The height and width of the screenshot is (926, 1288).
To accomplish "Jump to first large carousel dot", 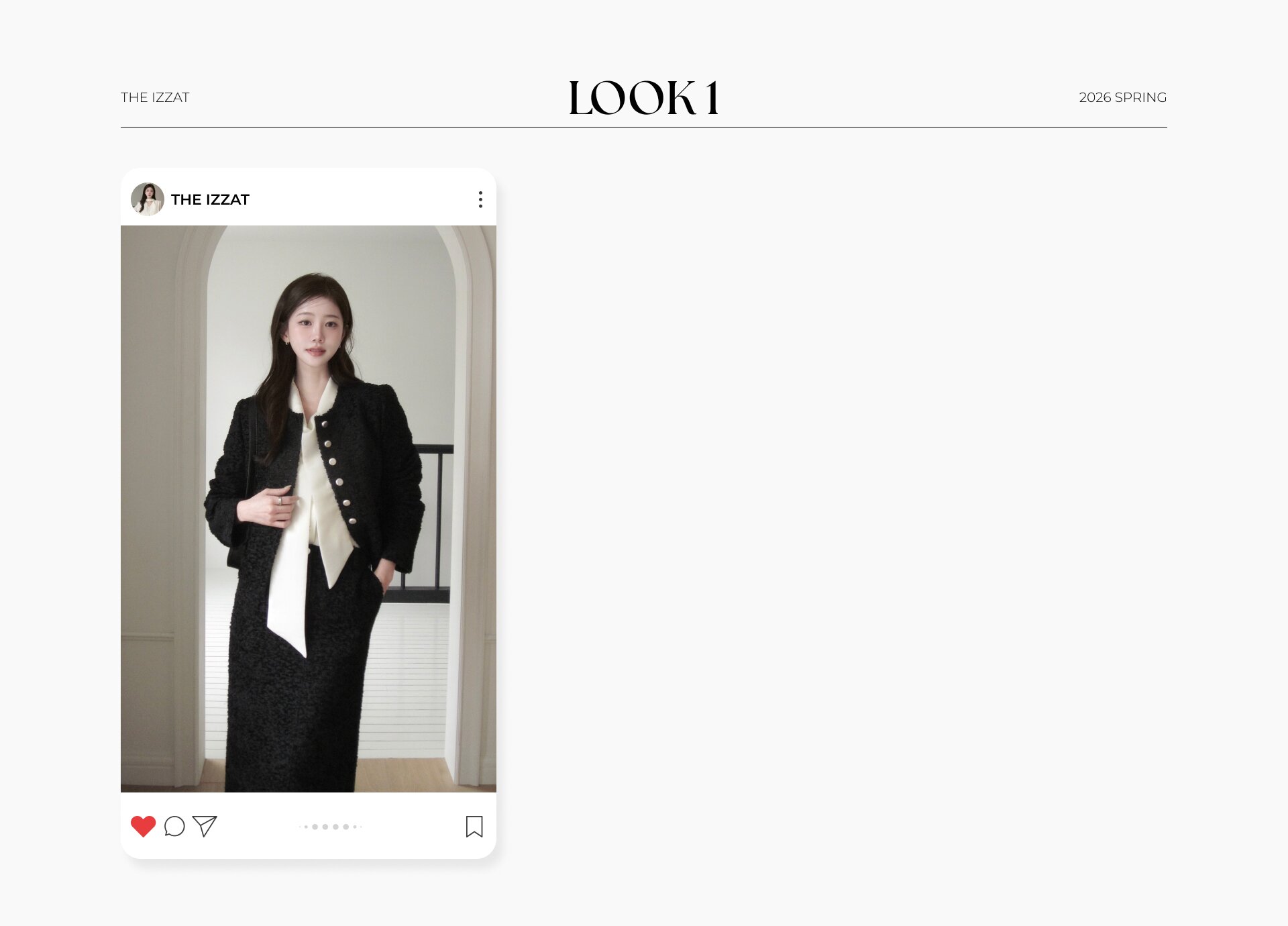I will click(x=315, y=827).
